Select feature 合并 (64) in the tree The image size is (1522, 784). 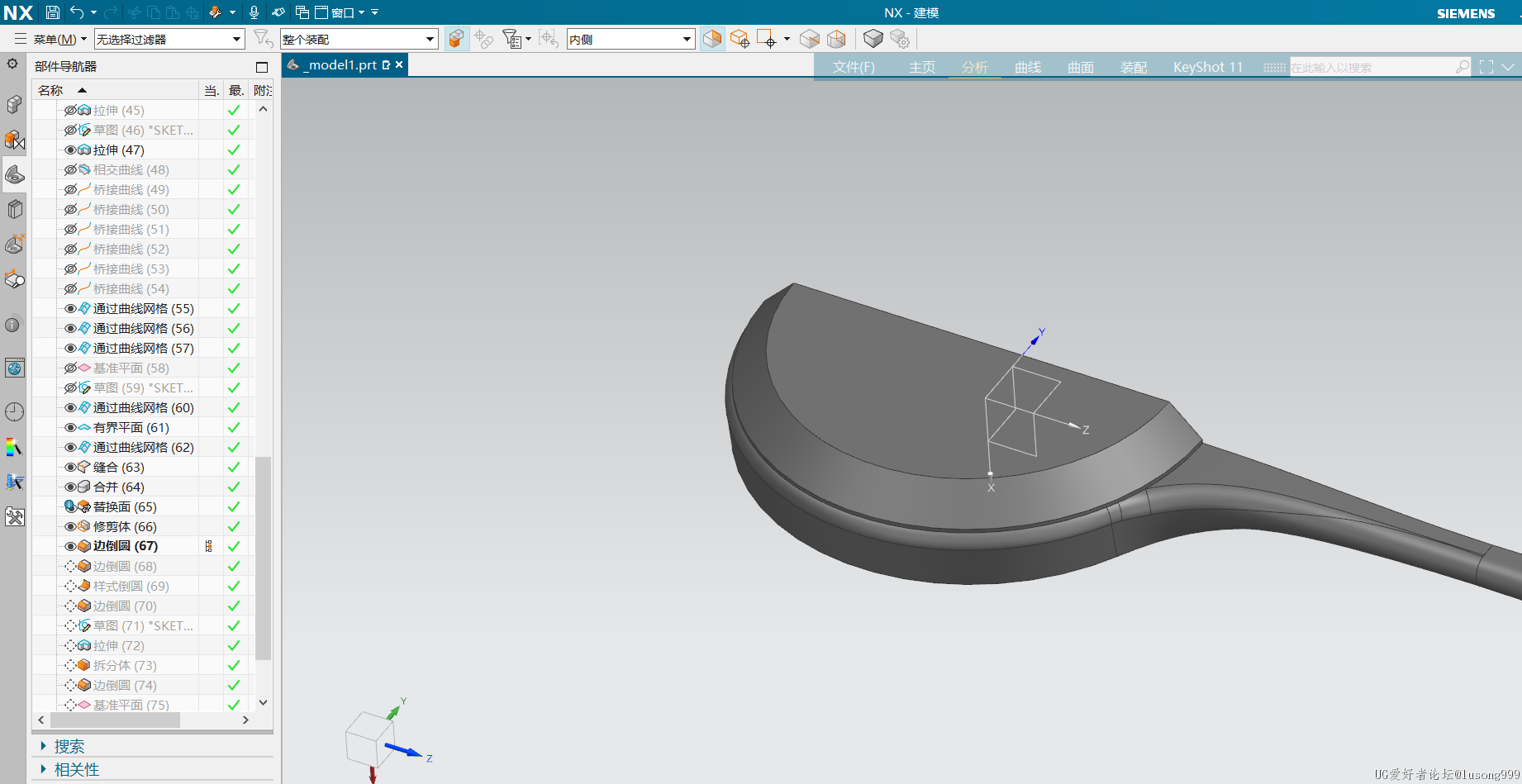(x=119, y=487)
